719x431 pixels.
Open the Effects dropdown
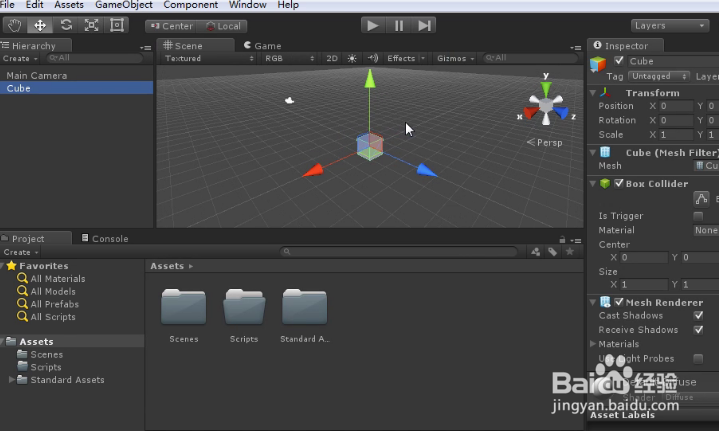405,58
